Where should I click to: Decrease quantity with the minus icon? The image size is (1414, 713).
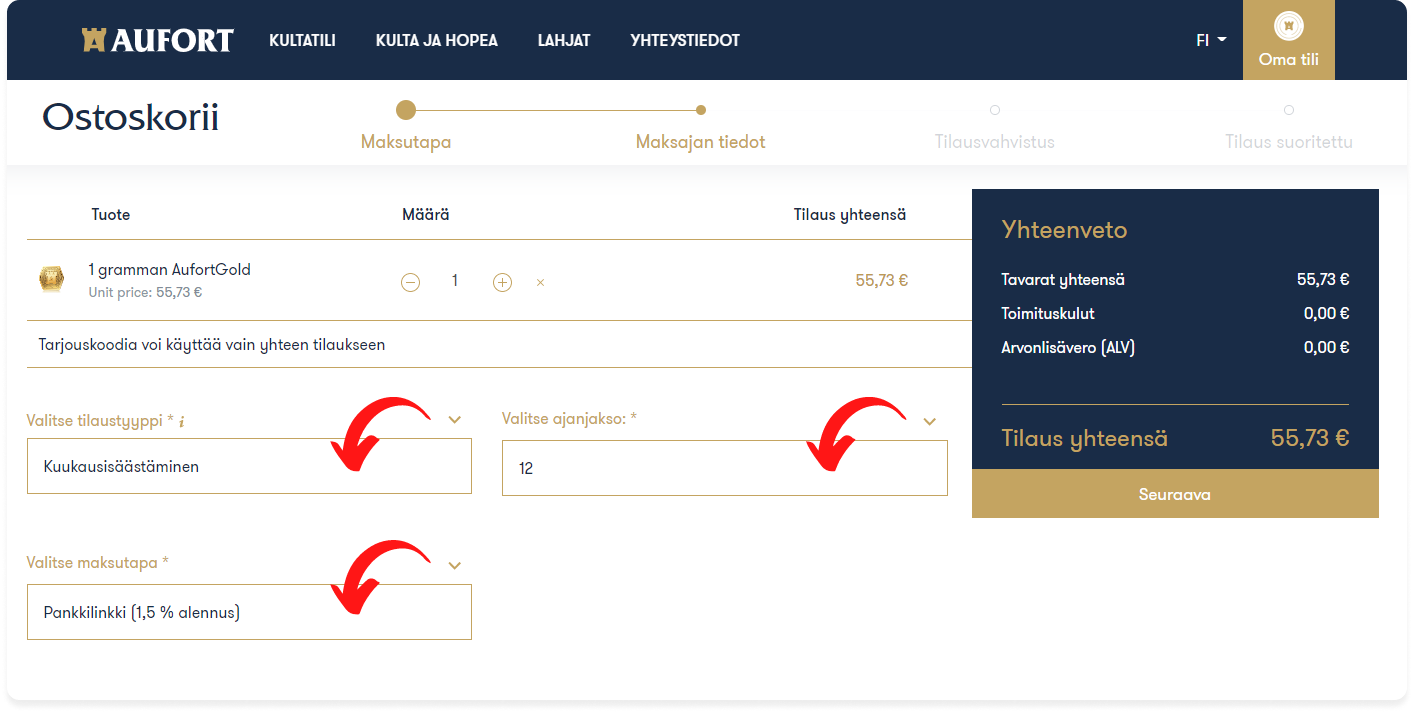pos(410,282)
